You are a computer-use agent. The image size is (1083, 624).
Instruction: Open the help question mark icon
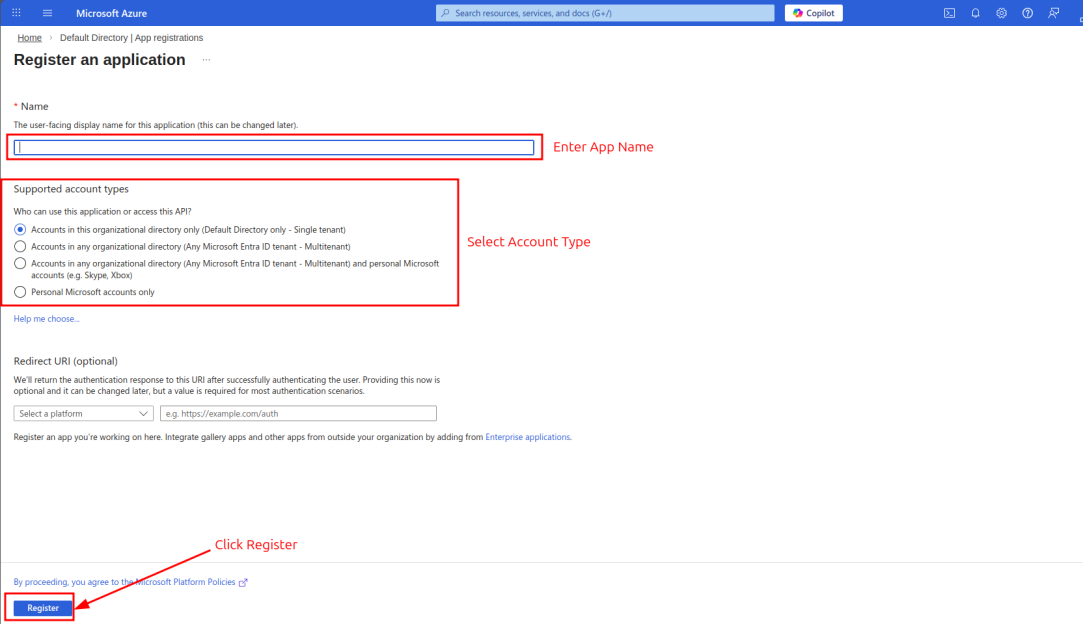[1028, 13]
